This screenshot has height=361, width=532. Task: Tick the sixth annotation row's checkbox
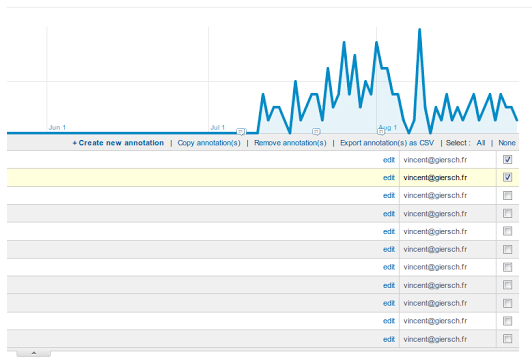507,249
